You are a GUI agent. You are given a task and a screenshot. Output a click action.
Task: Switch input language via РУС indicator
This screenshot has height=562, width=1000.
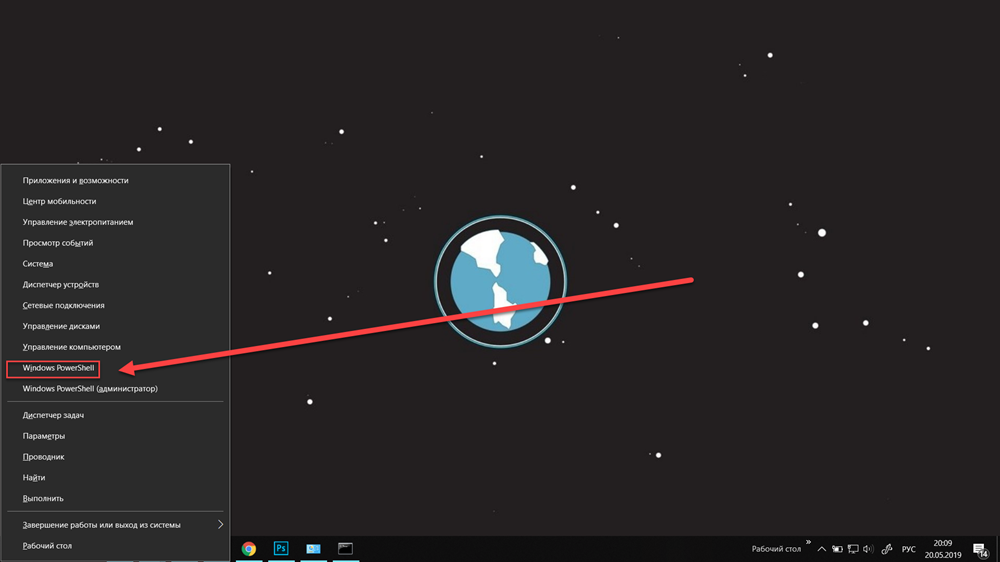(908, 549)
